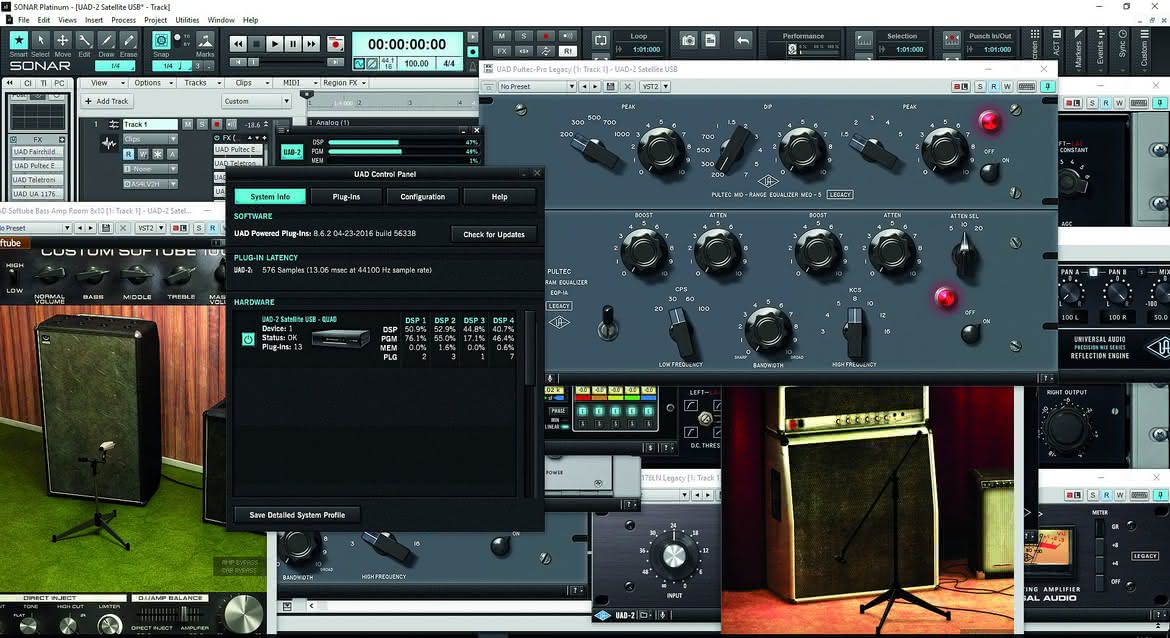This screenshot has height=638, width=1170.
Task: Toggle the global Solo button in Mix module
Action: [x=524, y=36]
